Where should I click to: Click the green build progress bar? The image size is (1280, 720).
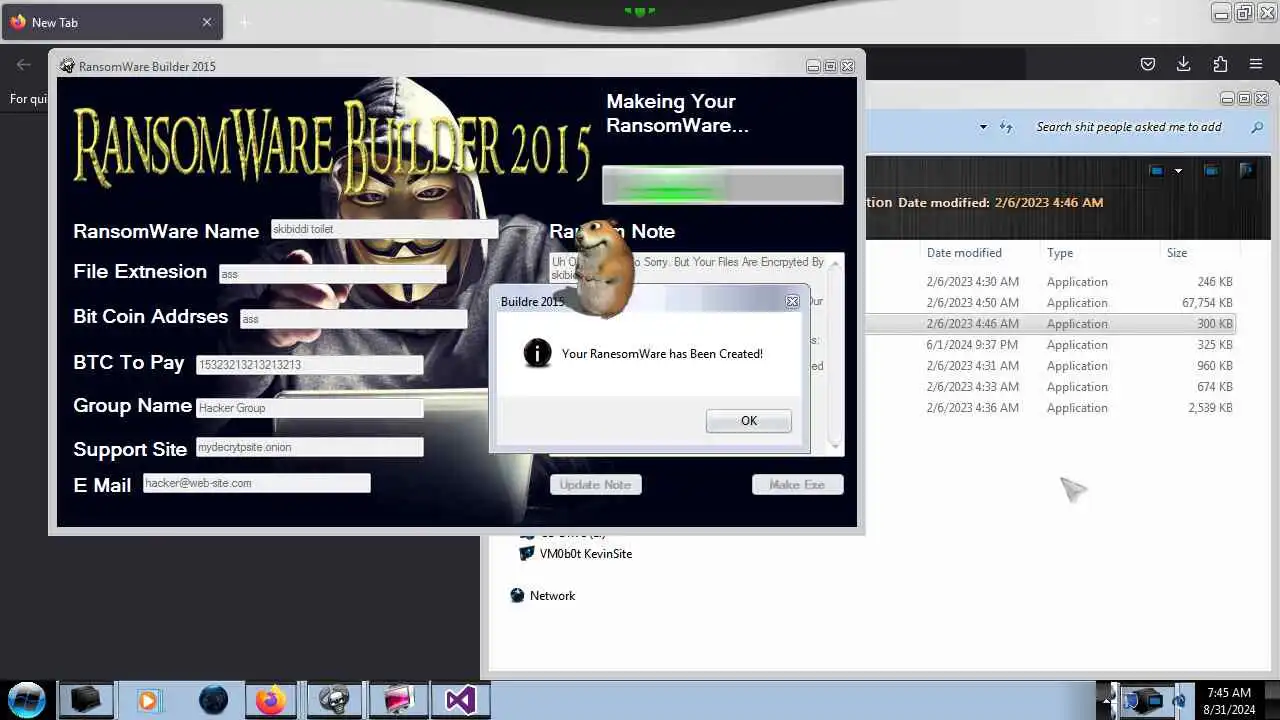(x=722, y=186)
